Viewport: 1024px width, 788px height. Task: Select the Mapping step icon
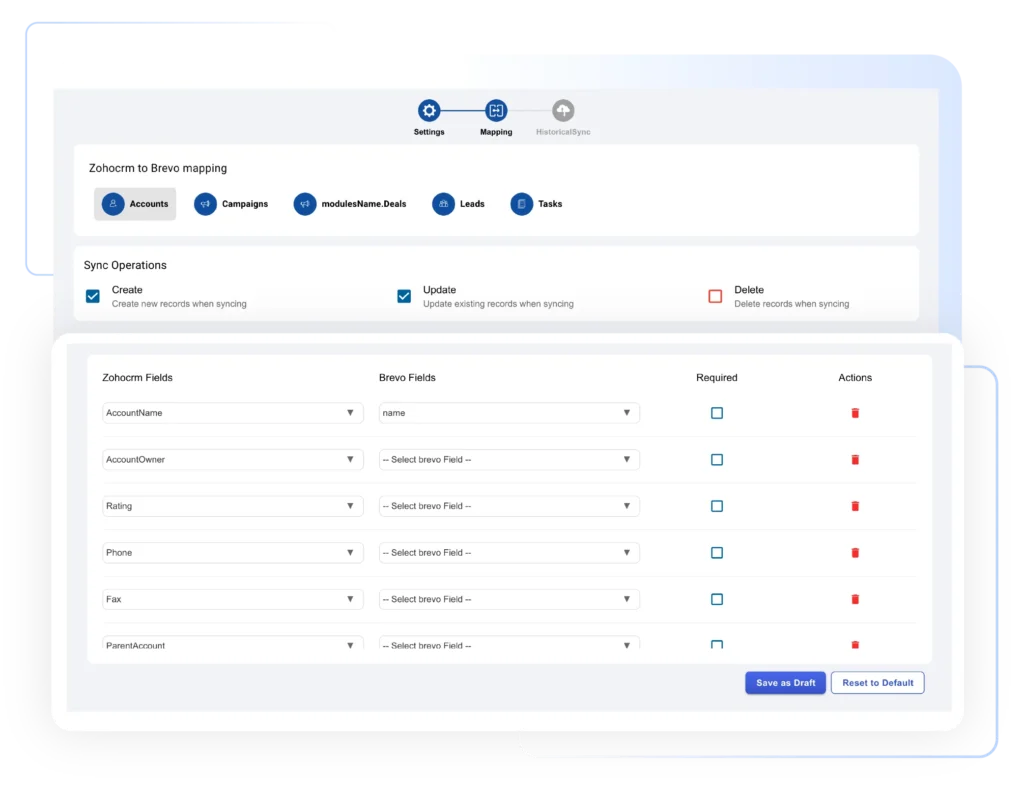[x=495, y=110]
